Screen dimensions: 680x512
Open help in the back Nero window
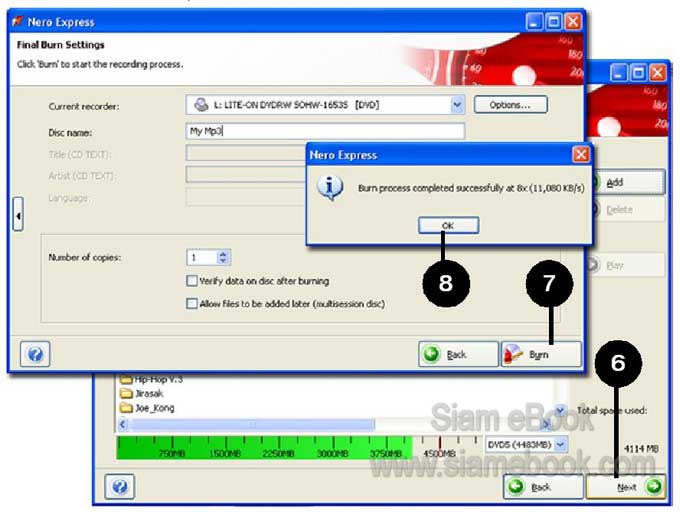click(x=120, y=487)
